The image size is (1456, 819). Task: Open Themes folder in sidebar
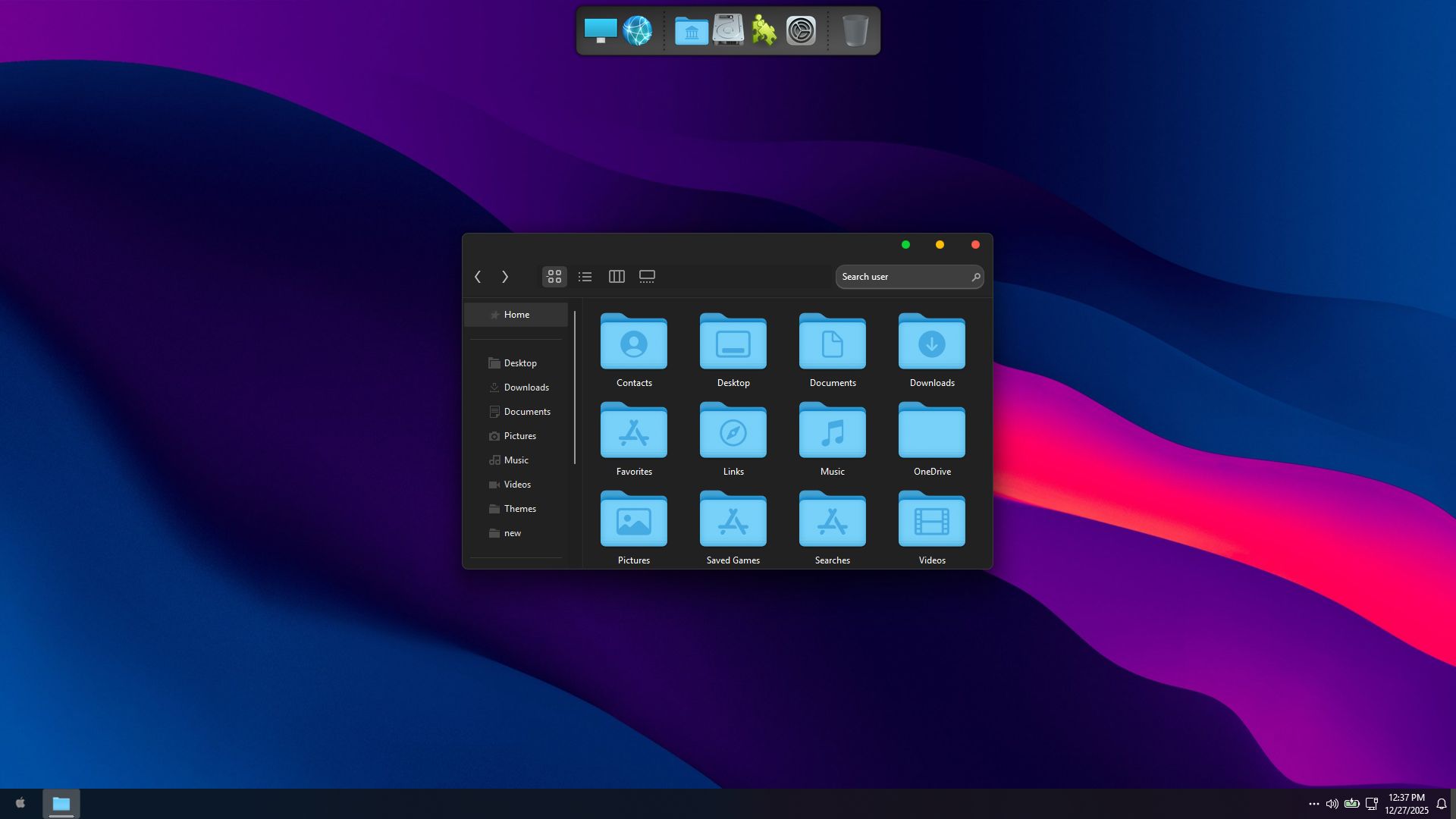point(519,509)
